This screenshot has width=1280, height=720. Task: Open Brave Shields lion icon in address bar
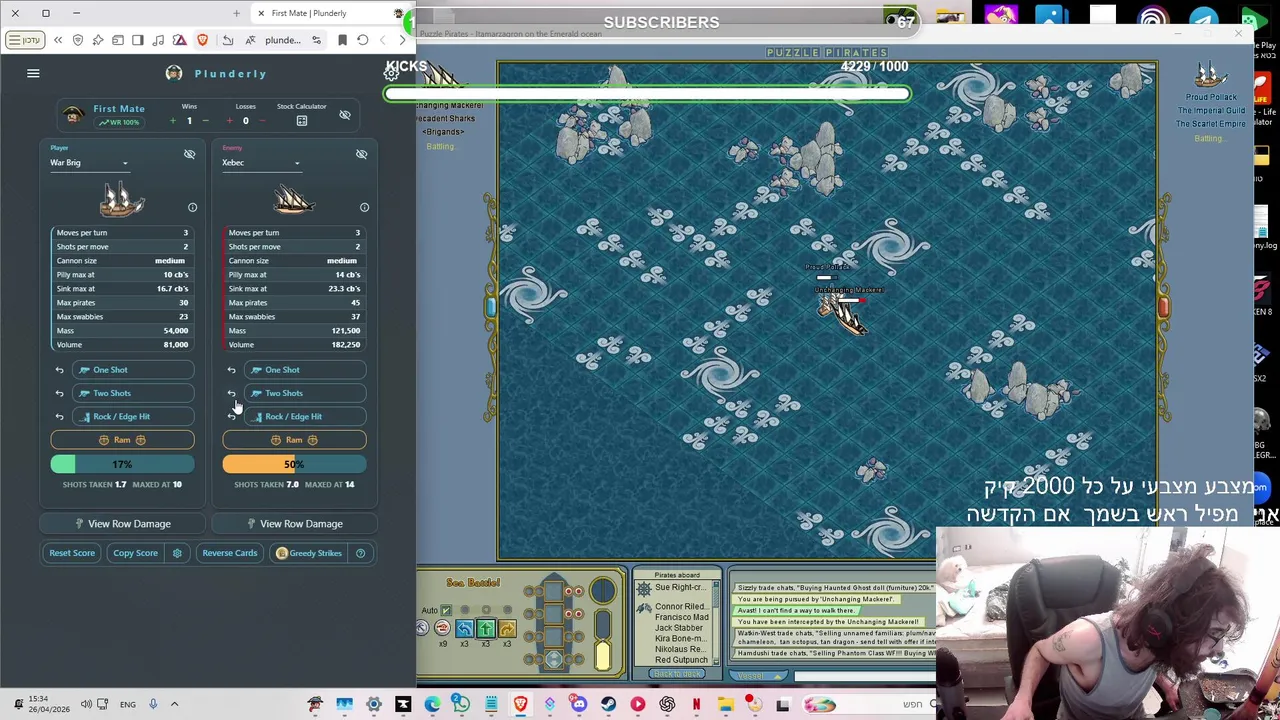[x=203, y=40]
